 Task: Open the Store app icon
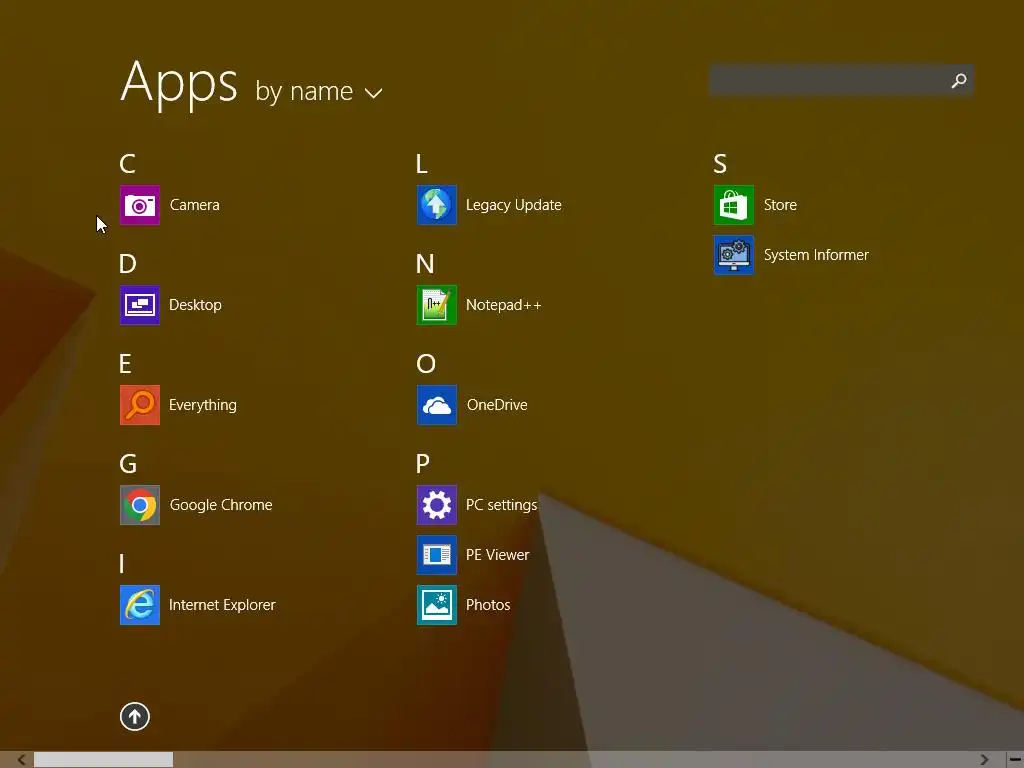pyautogui.click(x=733, y=205)
